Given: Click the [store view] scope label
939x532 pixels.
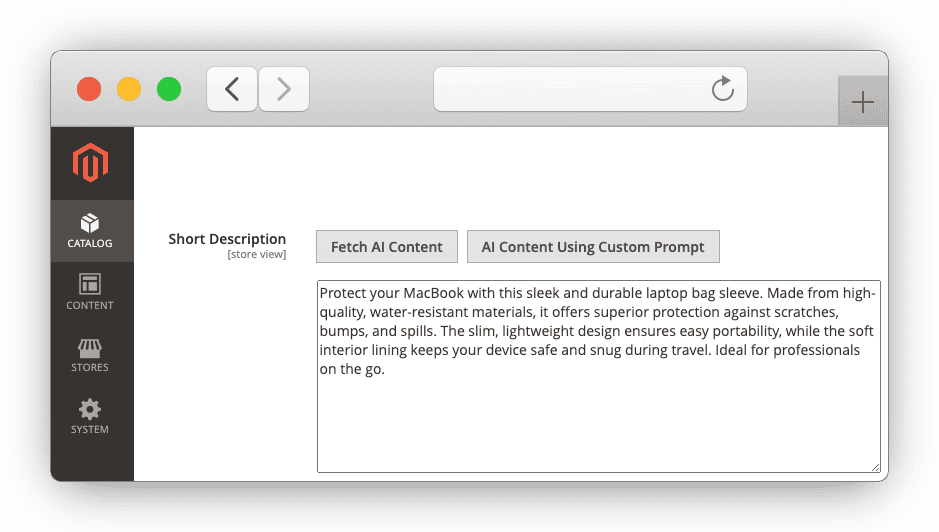Looking at the screenshot, I should coord(256,255).
